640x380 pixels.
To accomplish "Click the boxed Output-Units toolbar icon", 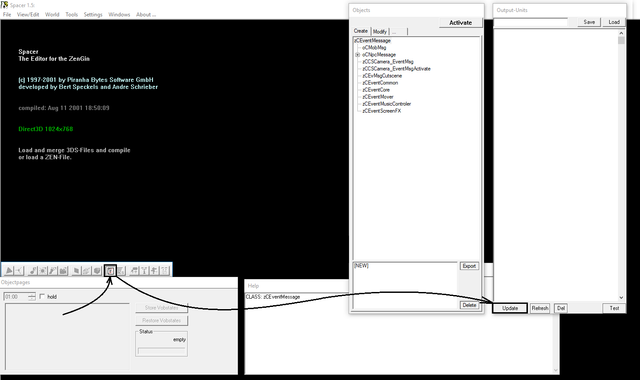I will pos(110,270).
